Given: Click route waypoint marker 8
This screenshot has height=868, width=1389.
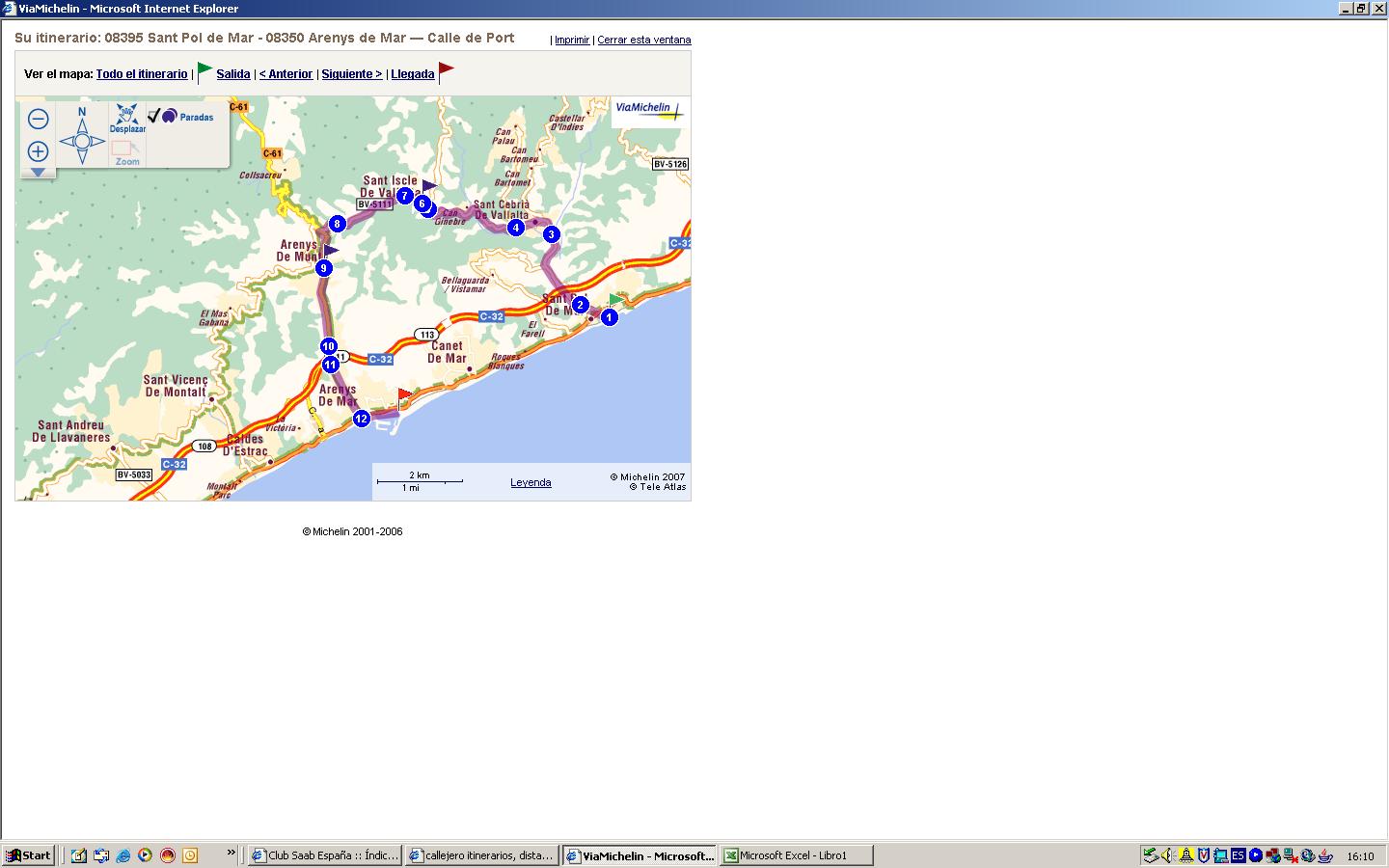Looking at the screenshot, I should click(x=337, y=224).
